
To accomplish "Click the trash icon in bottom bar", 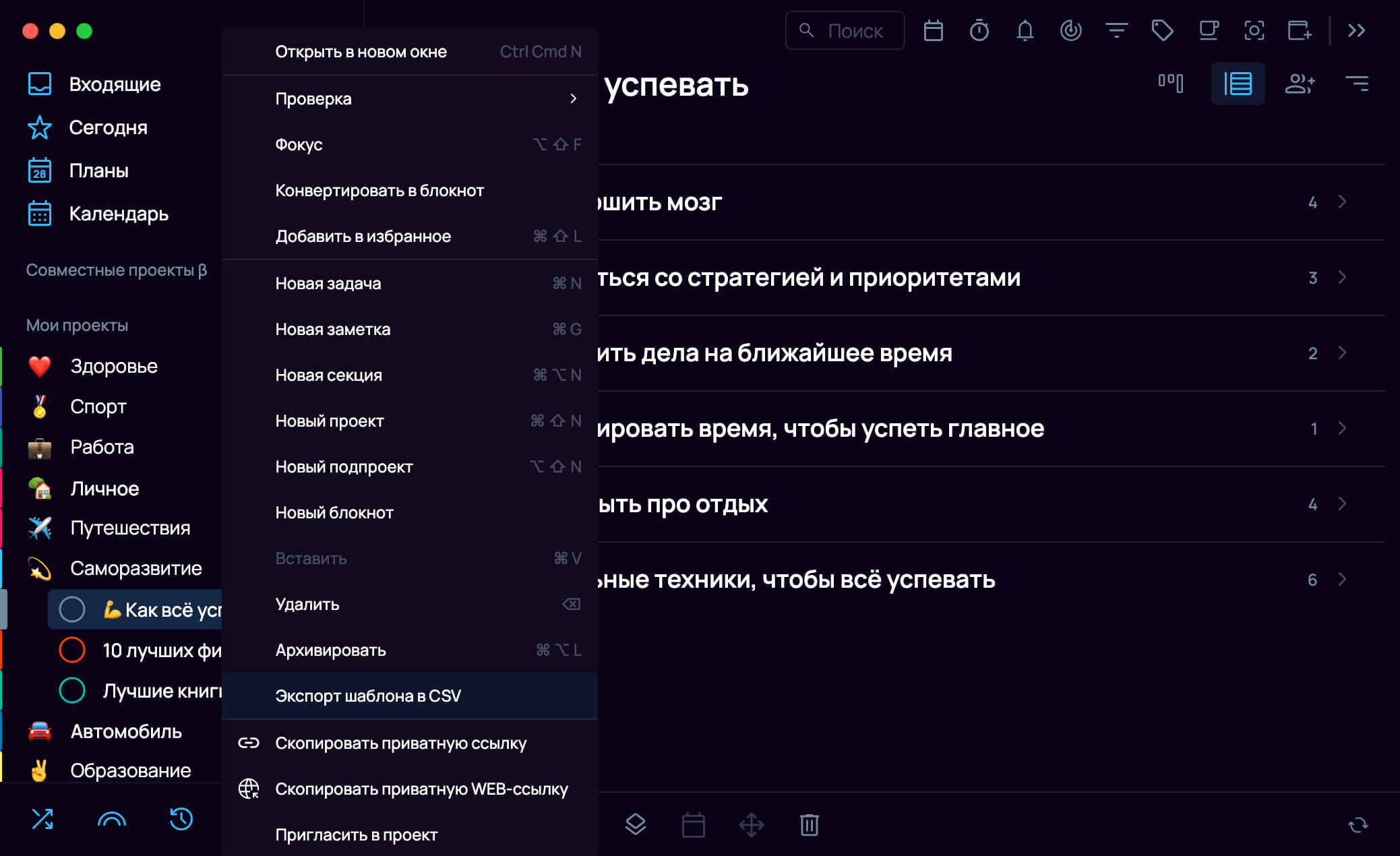I will pyautogui.click(x=809, y=824).
